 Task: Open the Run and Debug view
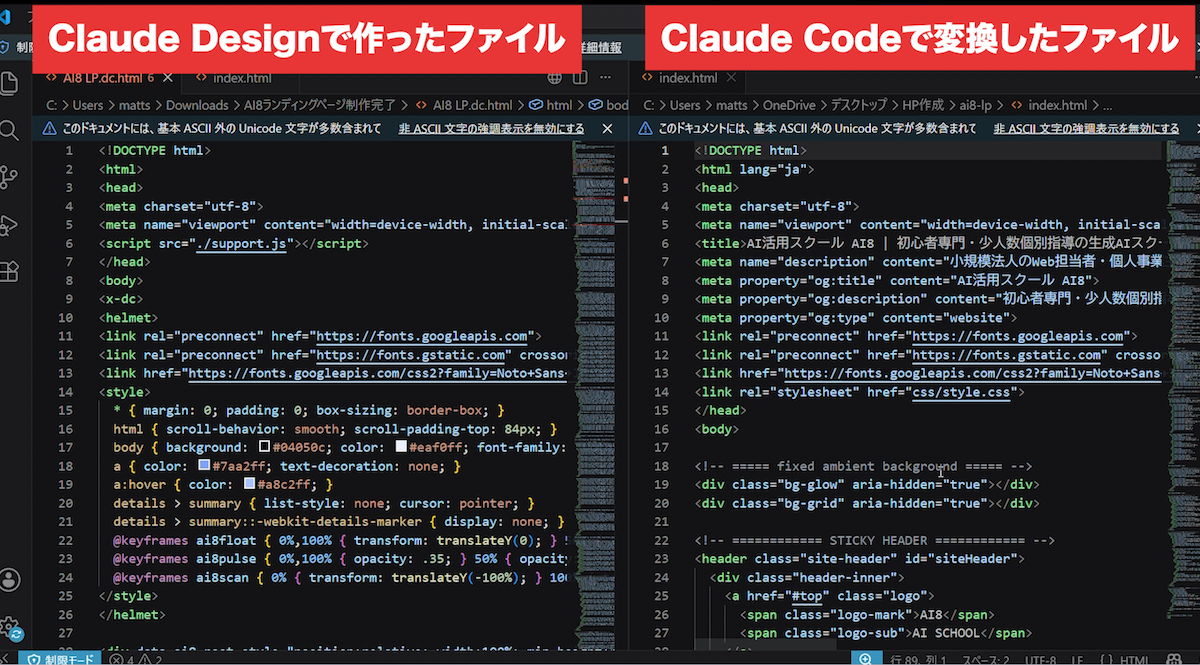click(10, 224)
